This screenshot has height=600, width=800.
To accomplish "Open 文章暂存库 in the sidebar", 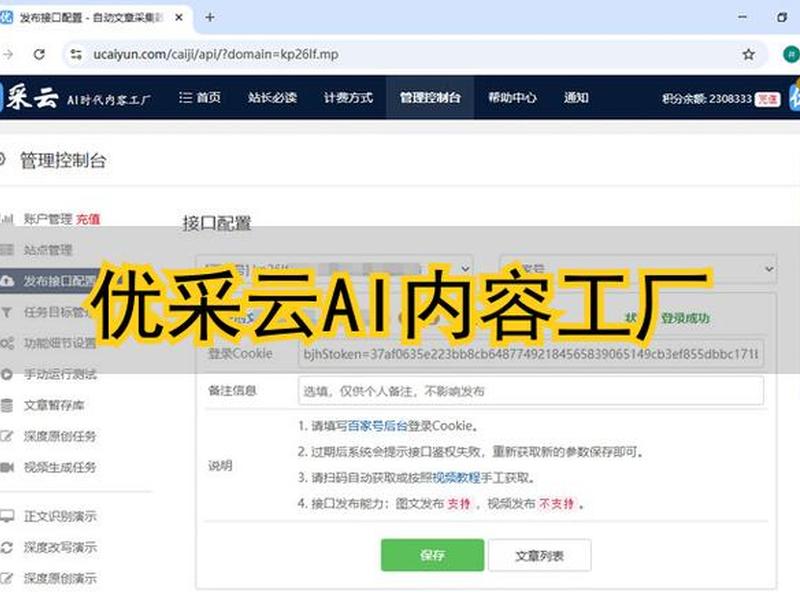I will (54, 406).
